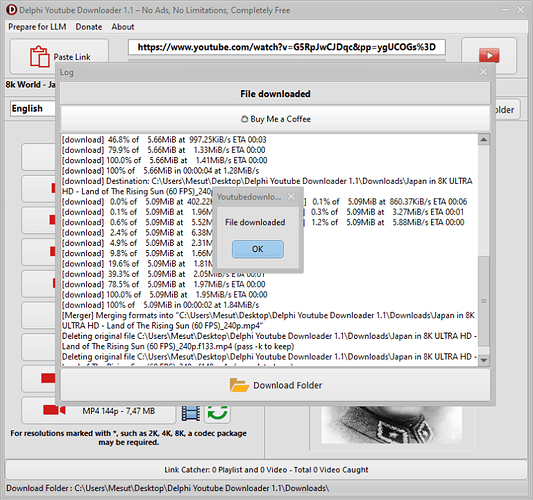Screen dimensions: 533x500
Task: Click the codec package note text
Action: point(128,438)
